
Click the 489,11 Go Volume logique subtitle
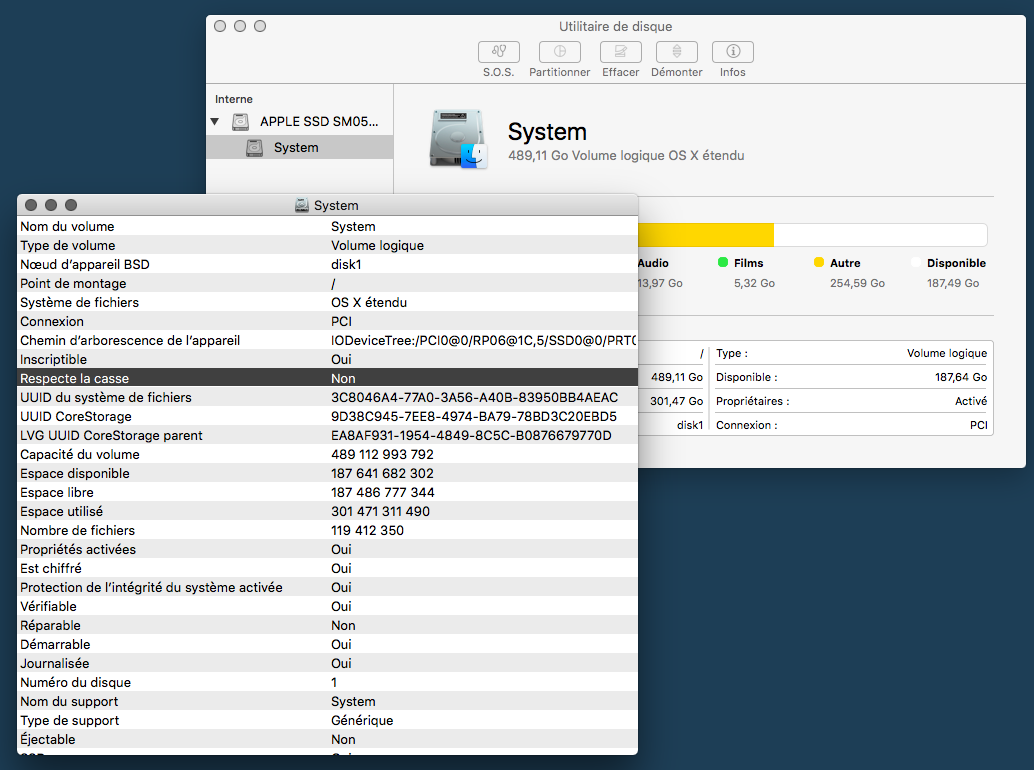[626, 156]
